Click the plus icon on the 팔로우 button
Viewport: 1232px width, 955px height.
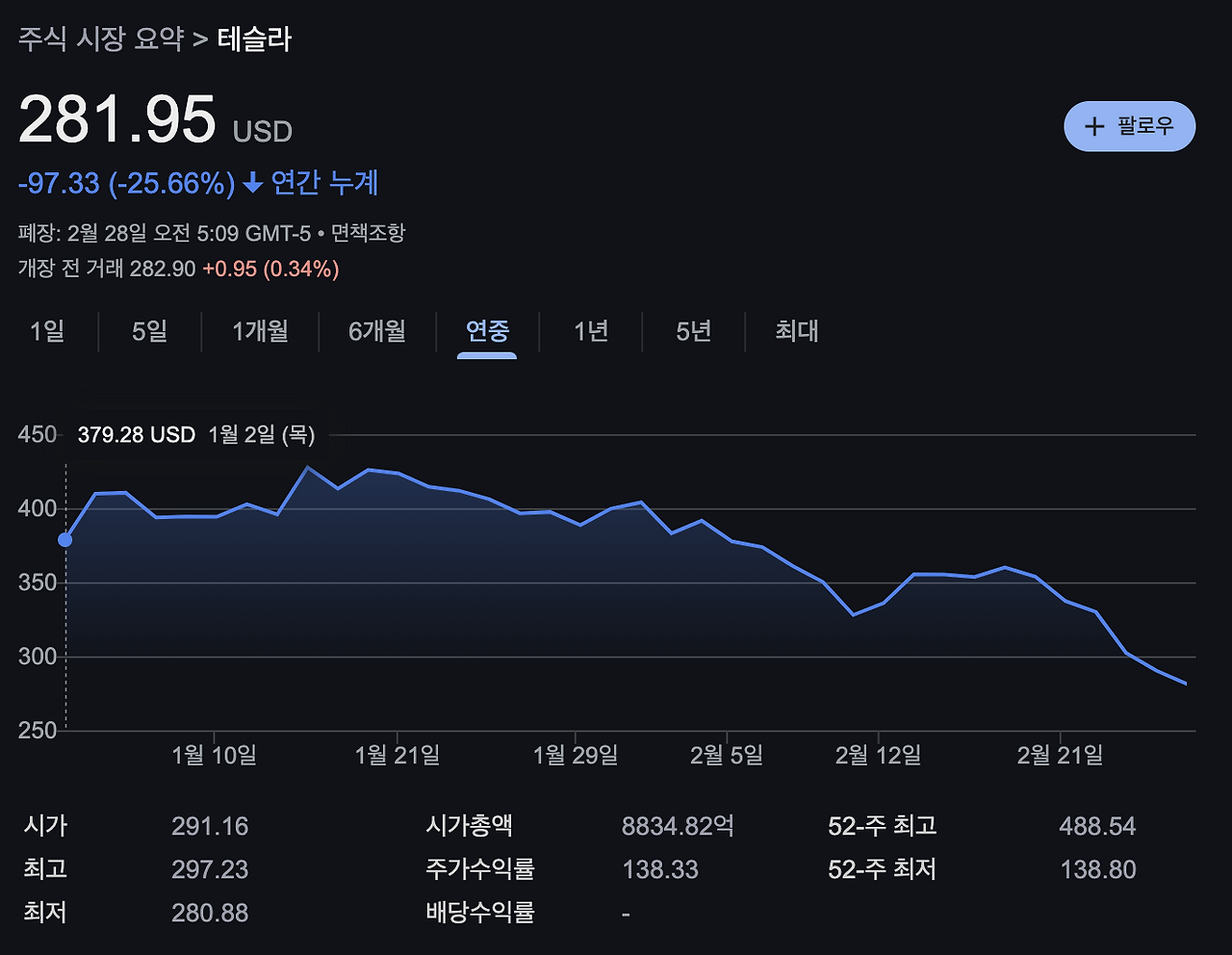click(x=1095, y=126)
